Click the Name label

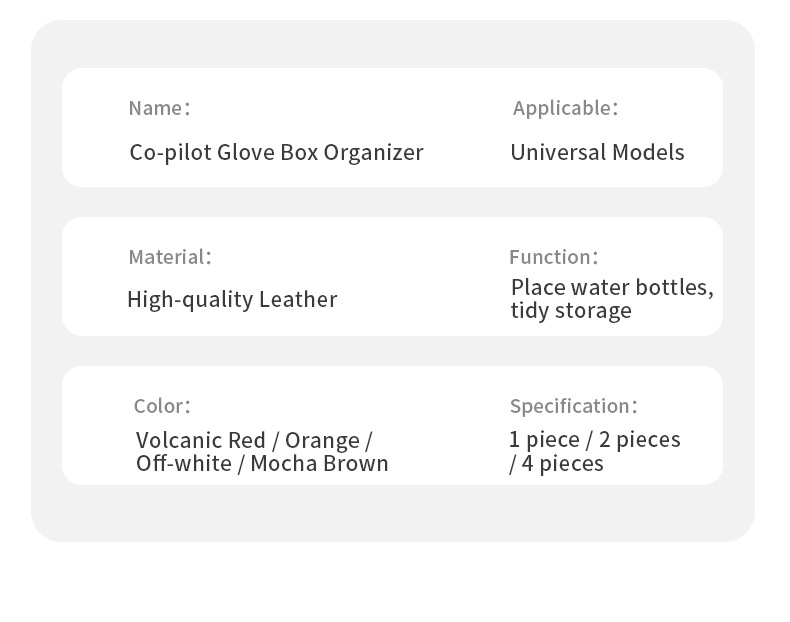[x=159, y=108]
